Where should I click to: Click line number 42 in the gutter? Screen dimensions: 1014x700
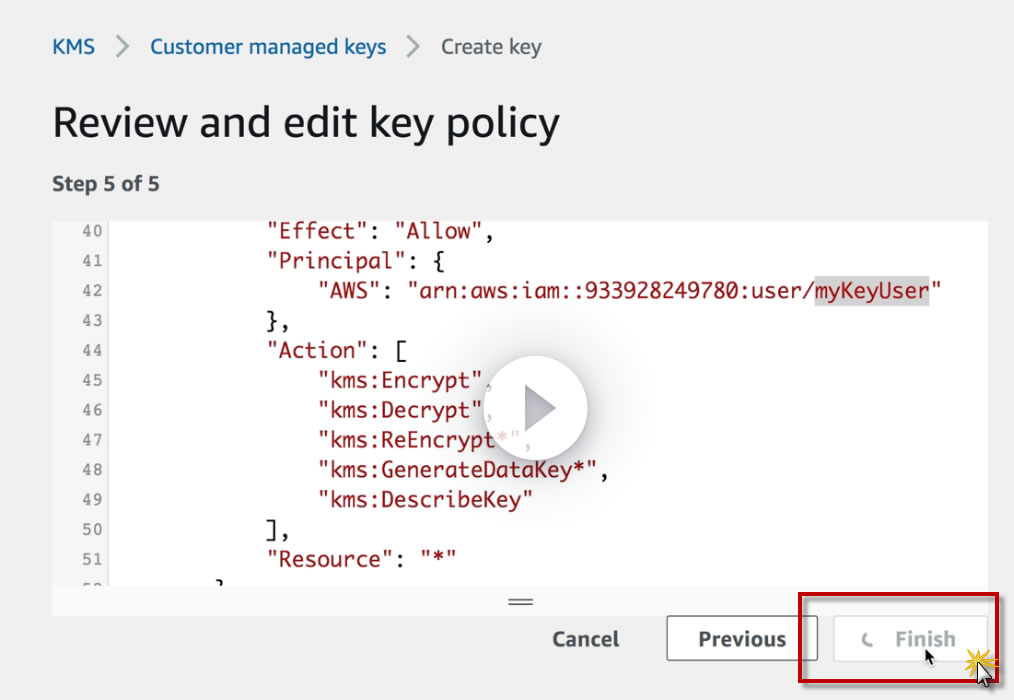[x=92, y=291]
